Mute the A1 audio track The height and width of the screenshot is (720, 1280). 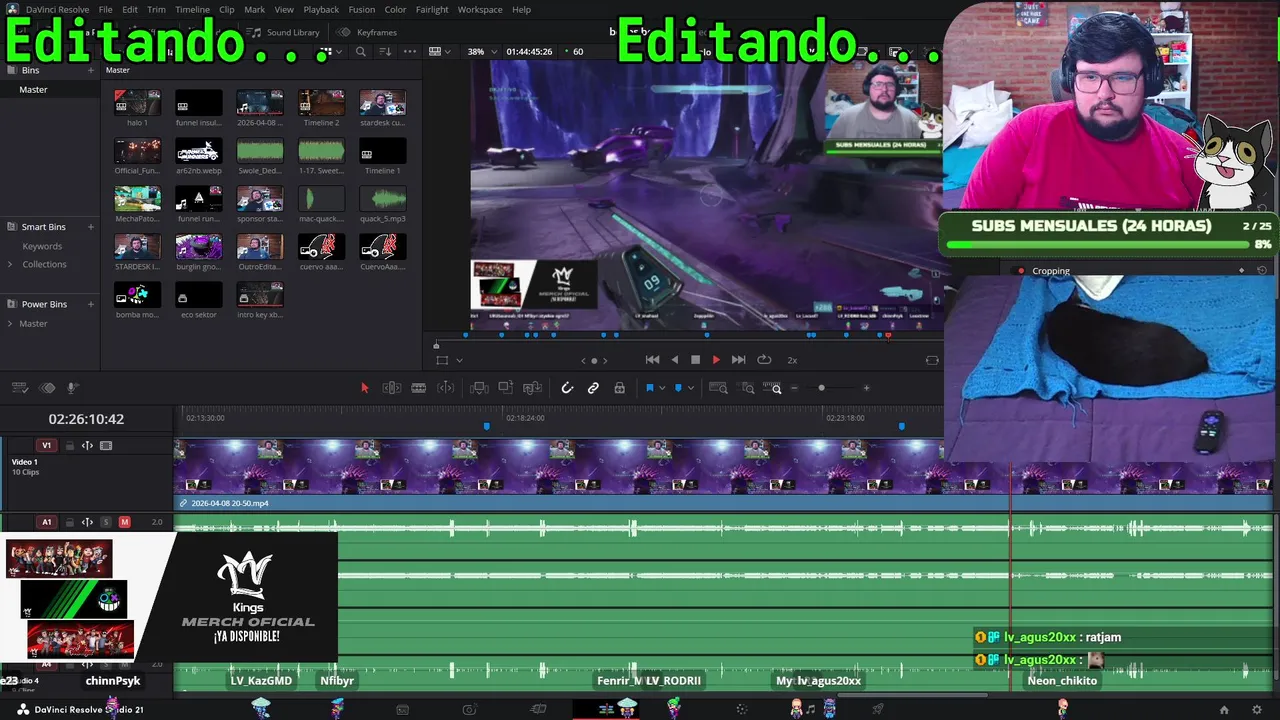pyautogui.click(x=124, y=522)
